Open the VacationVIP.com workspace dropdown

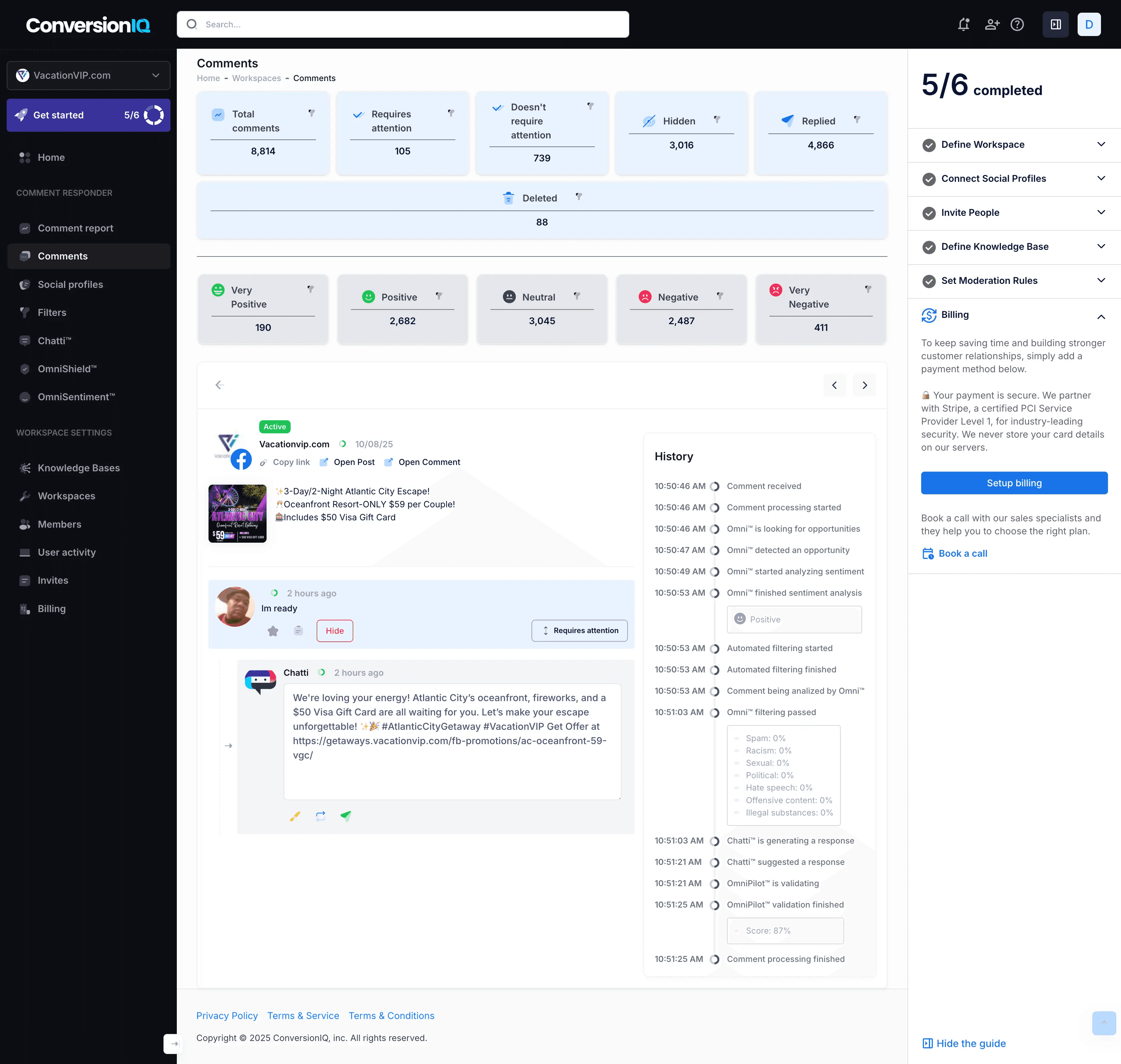[88, 75]
